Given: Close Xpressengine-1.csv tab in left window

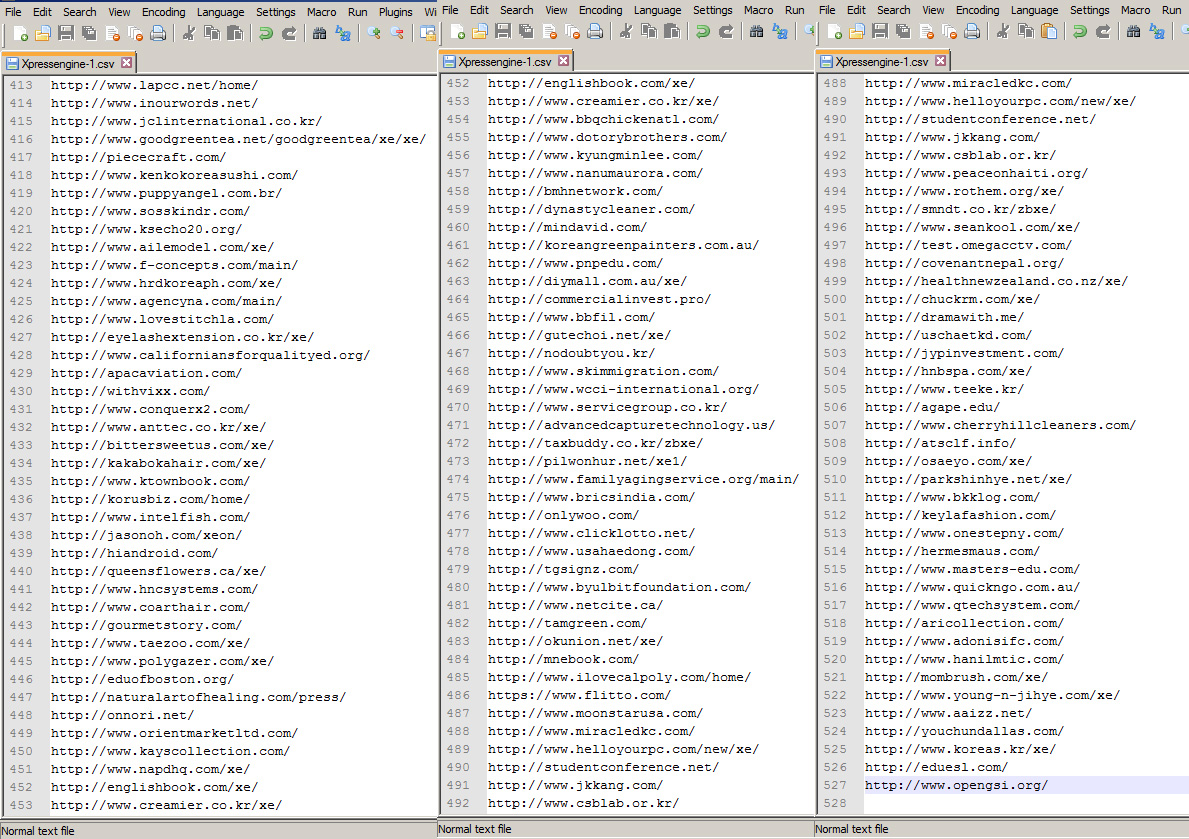Looking at the screenshot, I should click(127, 63).
